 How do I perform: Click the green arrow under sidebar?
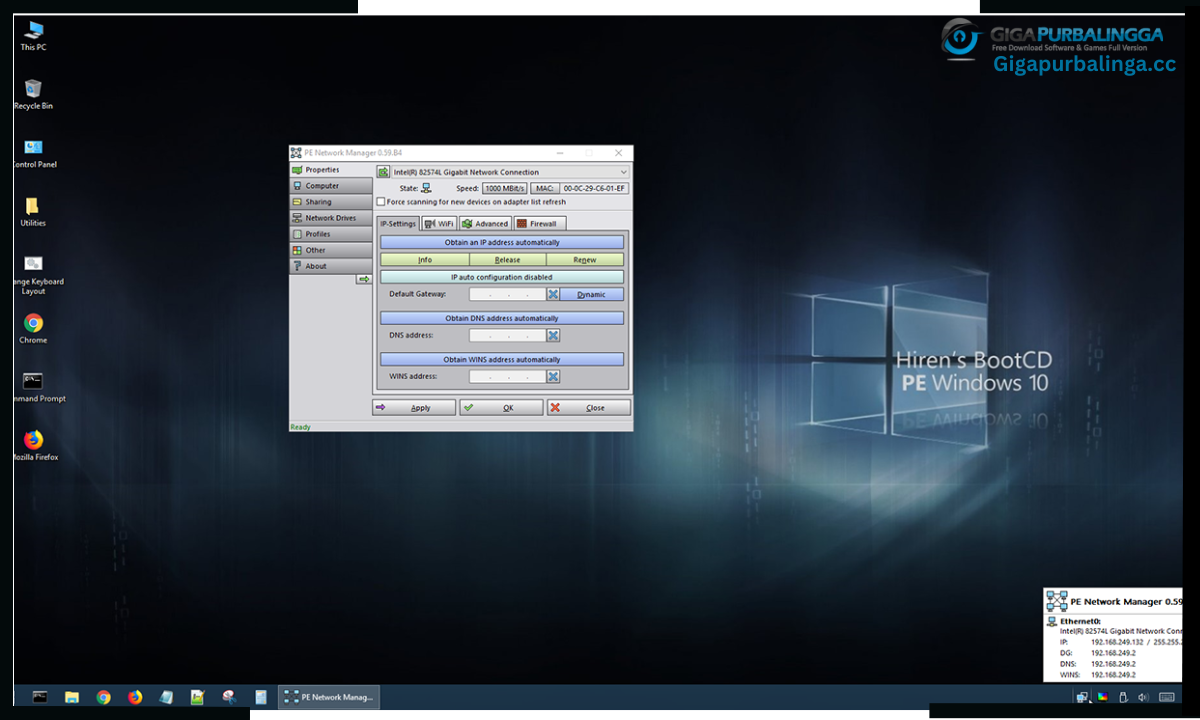click(x=364, y=279)
